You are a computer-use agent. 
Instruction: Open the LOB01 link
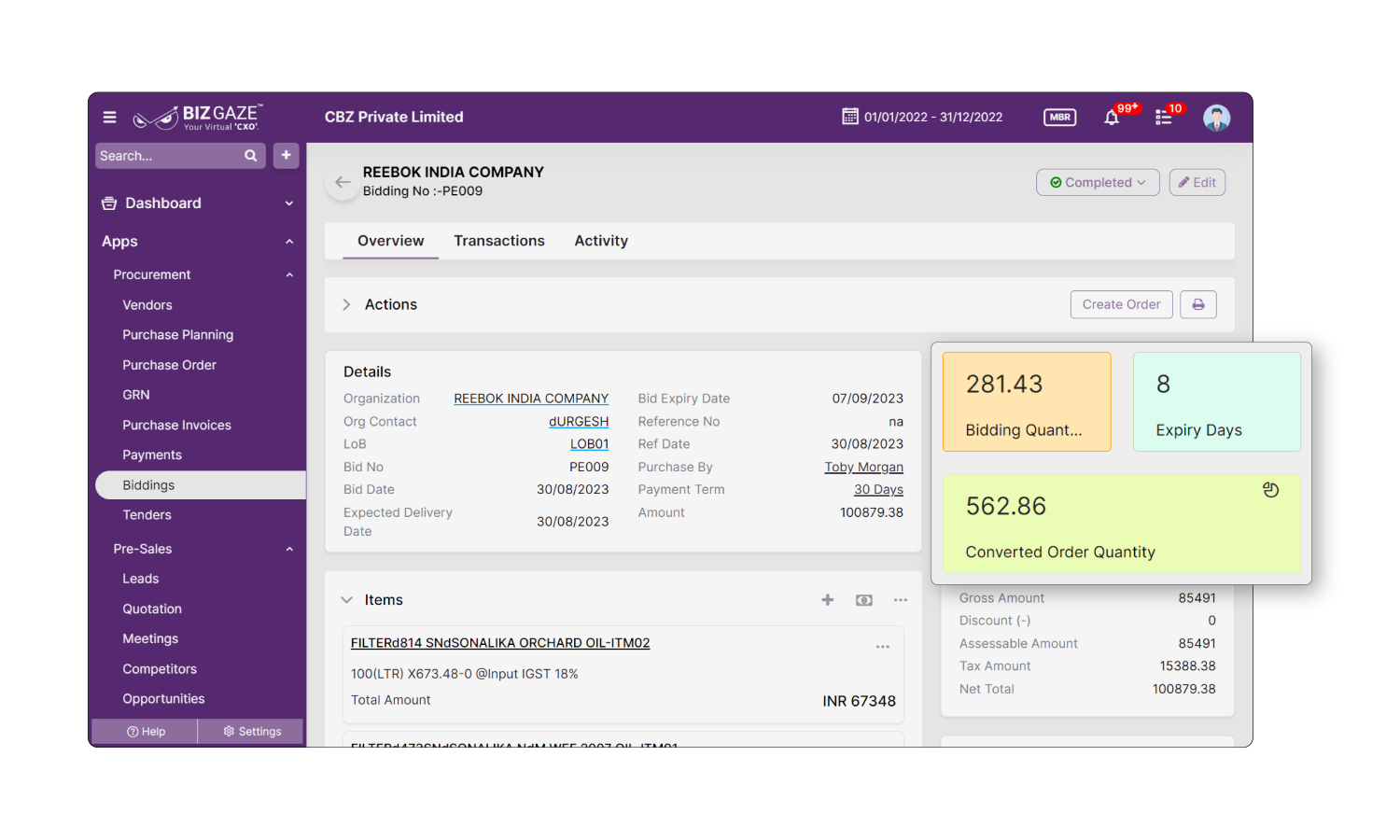[590, 444]
